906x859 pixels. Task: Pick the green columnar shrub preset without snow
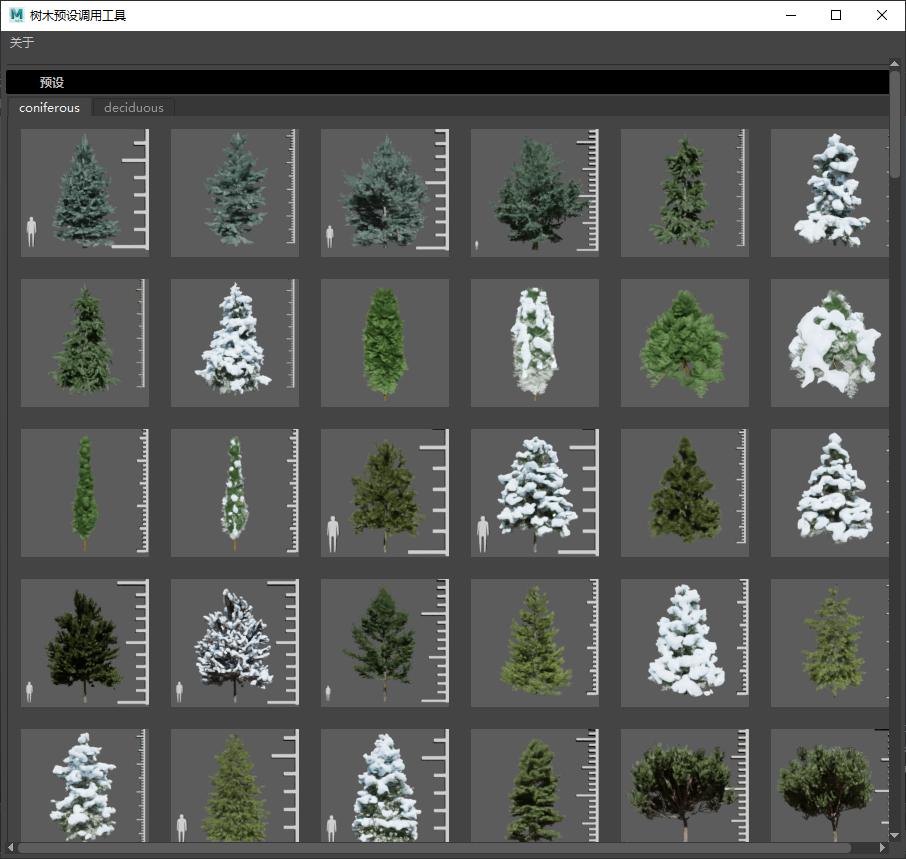(385, 343)
